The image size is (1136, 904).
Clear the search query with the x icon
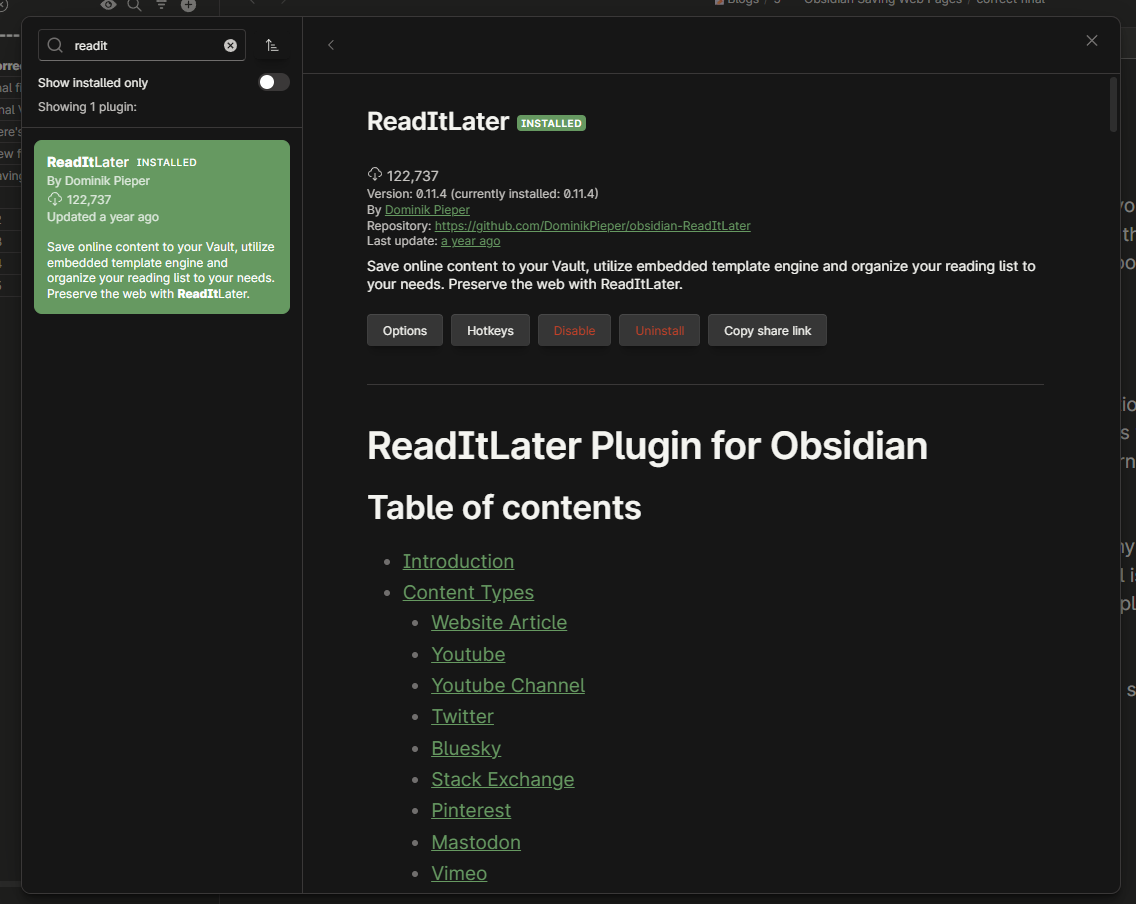pyautogui.click(x=230, y=45)
